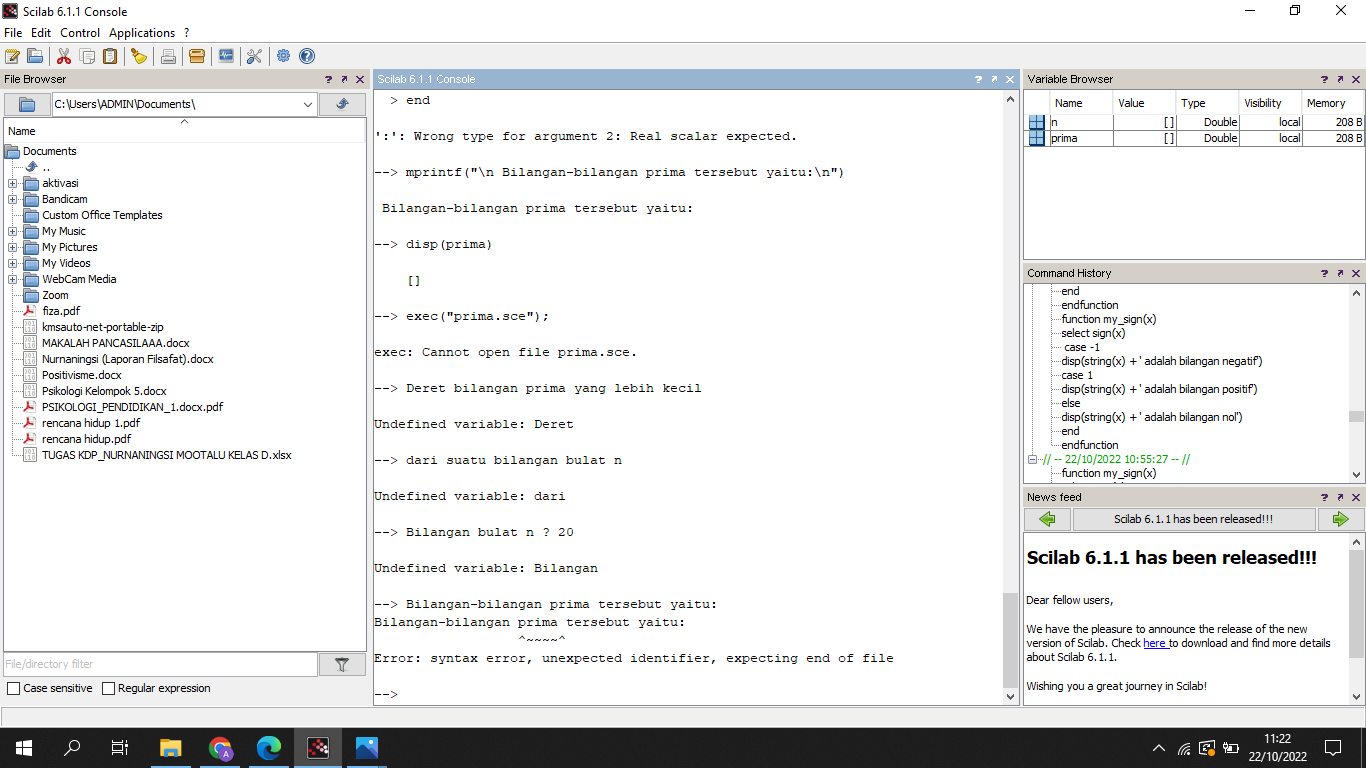The width and height of the screenshot is (1366, 768).
Task: Expand the My Pictures folder node
Action: 12,247
